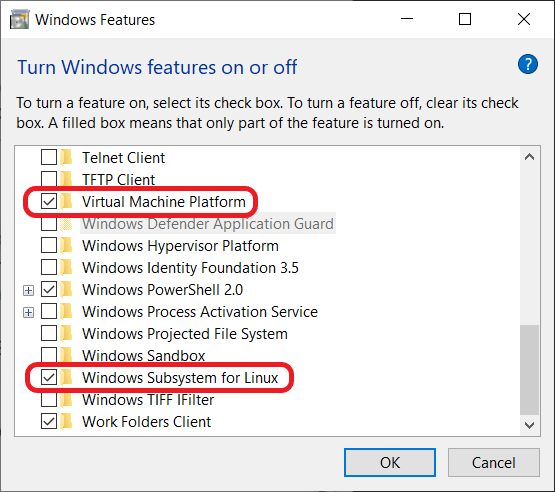Enable the Telnet Client checkbox
This screenshot has height=492, width=555.
coord(49,157)
